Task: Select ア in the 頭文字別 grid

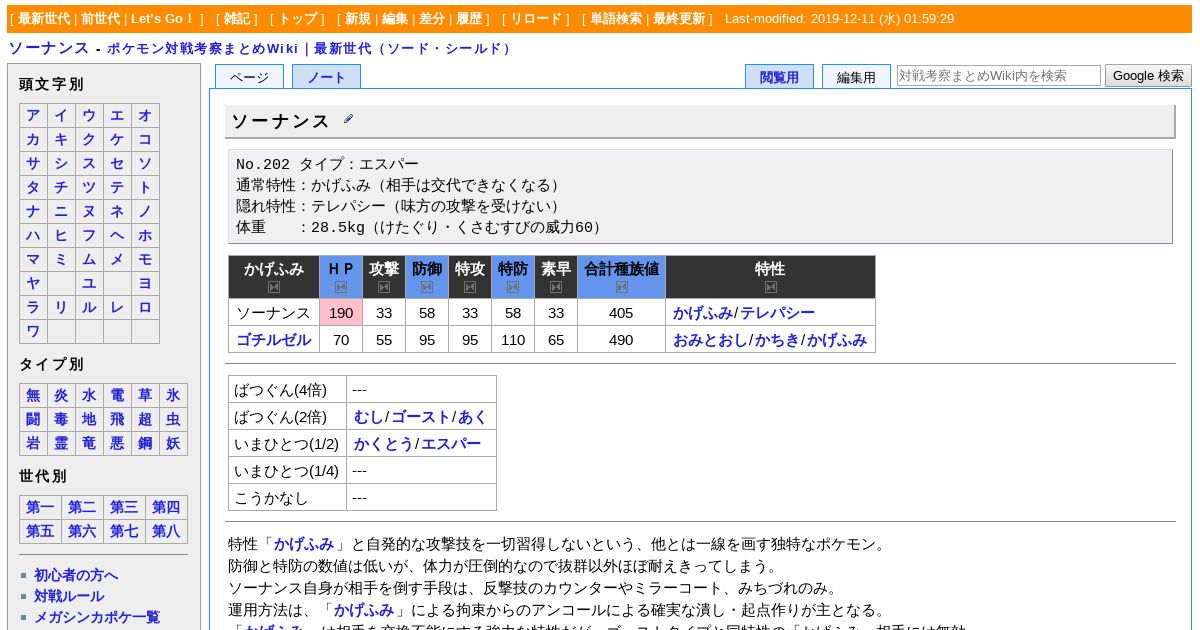Action: (33, 116)
